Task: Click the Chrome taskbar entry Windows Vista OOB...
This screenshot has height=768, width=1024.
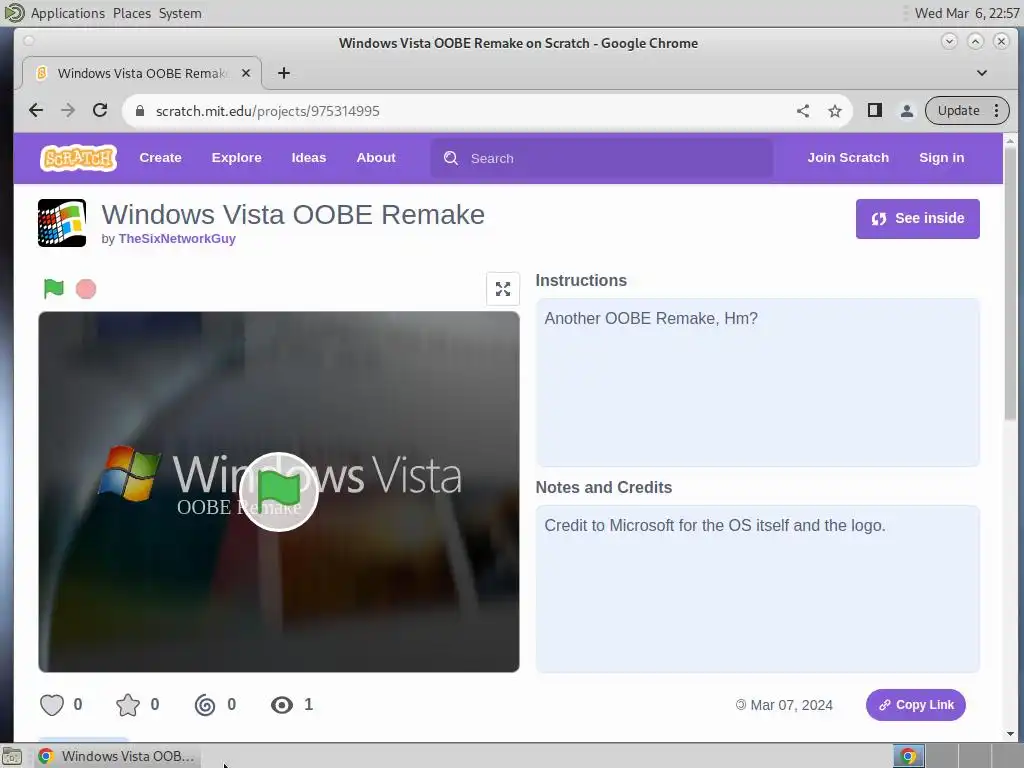Action: click(117, 756)
